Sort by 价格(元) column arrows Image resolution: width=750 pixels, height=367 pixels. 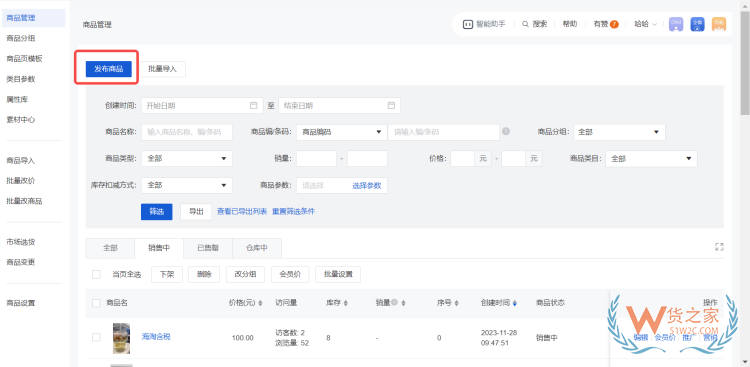click(260, 303)
